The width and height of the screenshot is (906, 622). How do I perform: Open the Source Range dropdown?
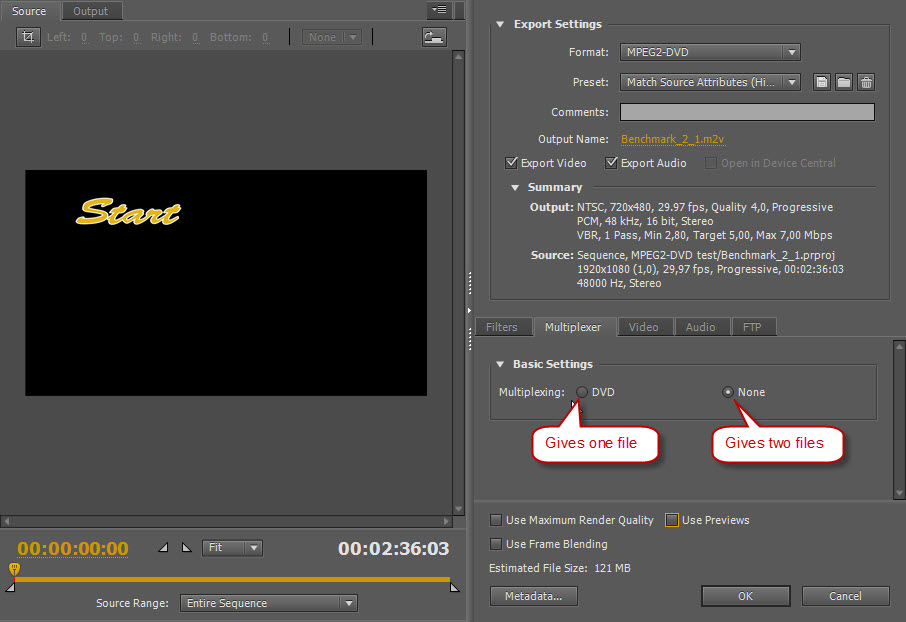pyautogui.click(x=268, y=603)
